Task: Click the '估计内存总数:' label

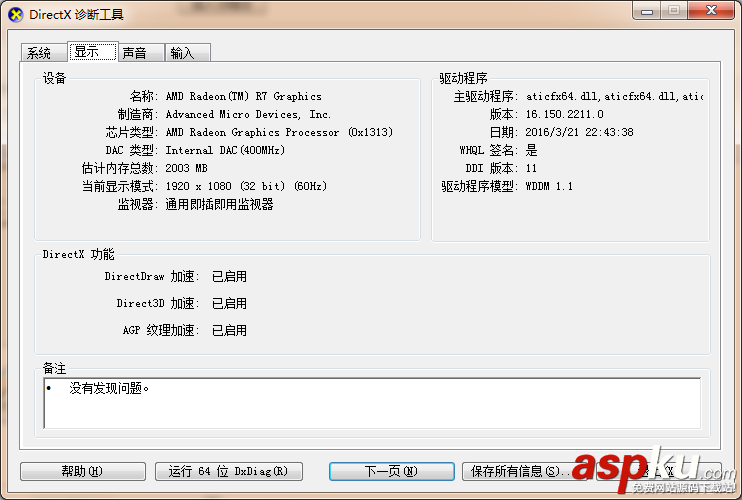Action: 120,168
